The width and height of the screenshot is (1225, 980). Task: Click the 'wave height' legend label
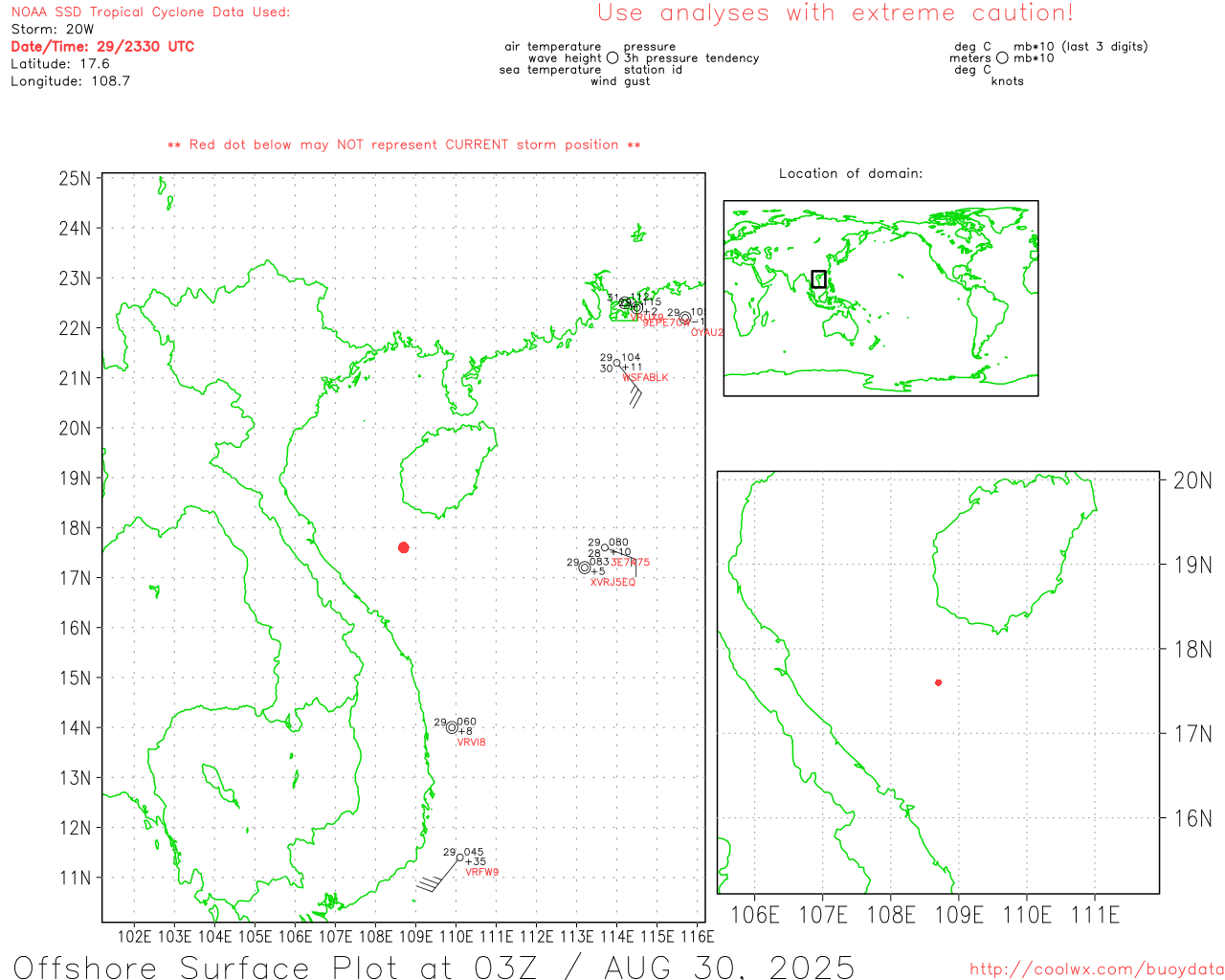565,58
